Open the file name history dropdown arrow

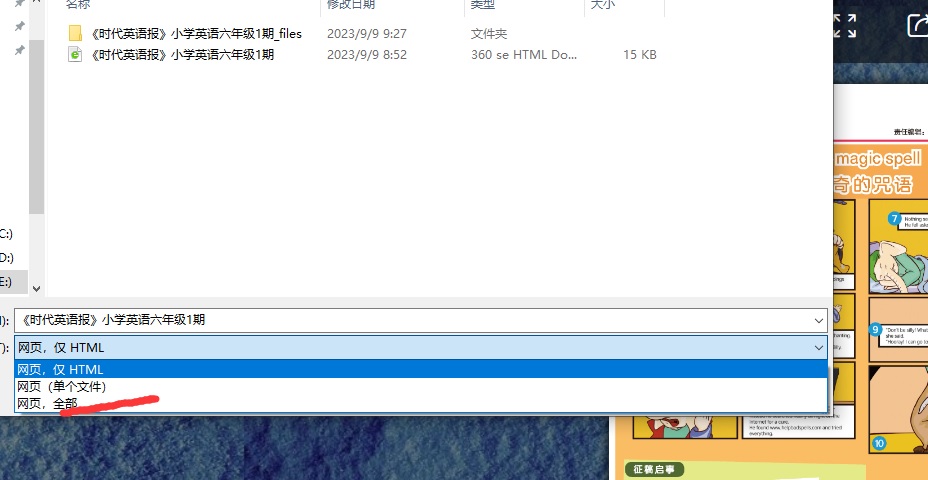click(819, 320)
